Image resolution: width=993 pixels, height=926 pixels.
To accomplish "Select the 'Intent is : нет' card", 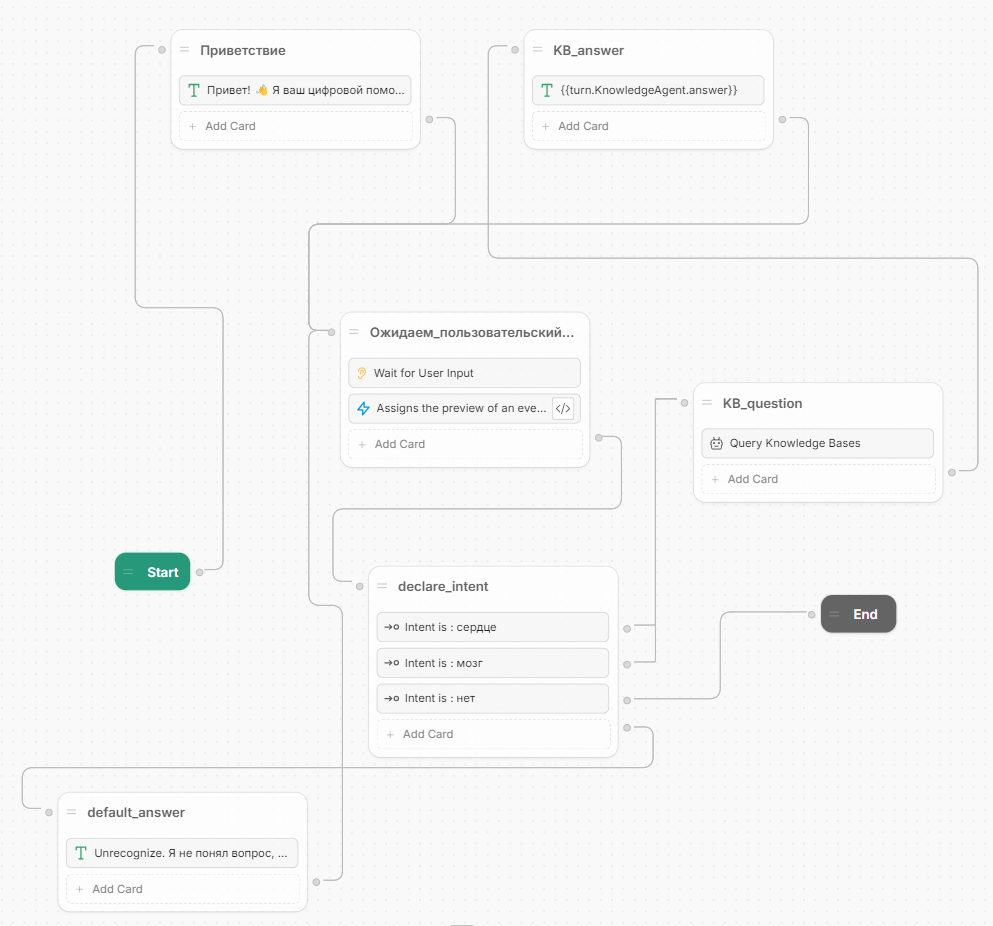I will point(492,698).
